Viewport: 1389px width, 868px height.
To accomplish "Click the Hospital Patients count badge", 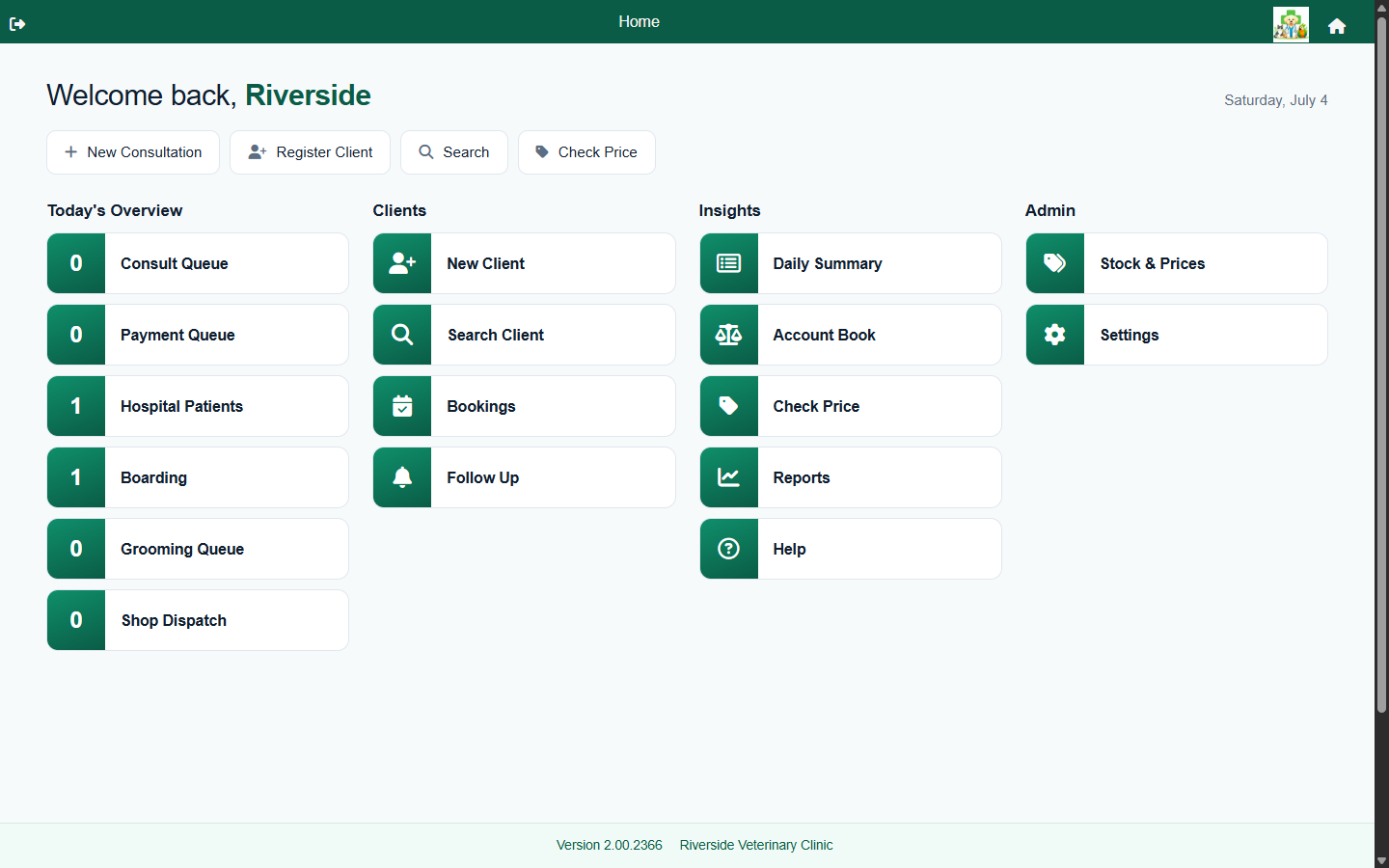I will (x=76, y=406).
